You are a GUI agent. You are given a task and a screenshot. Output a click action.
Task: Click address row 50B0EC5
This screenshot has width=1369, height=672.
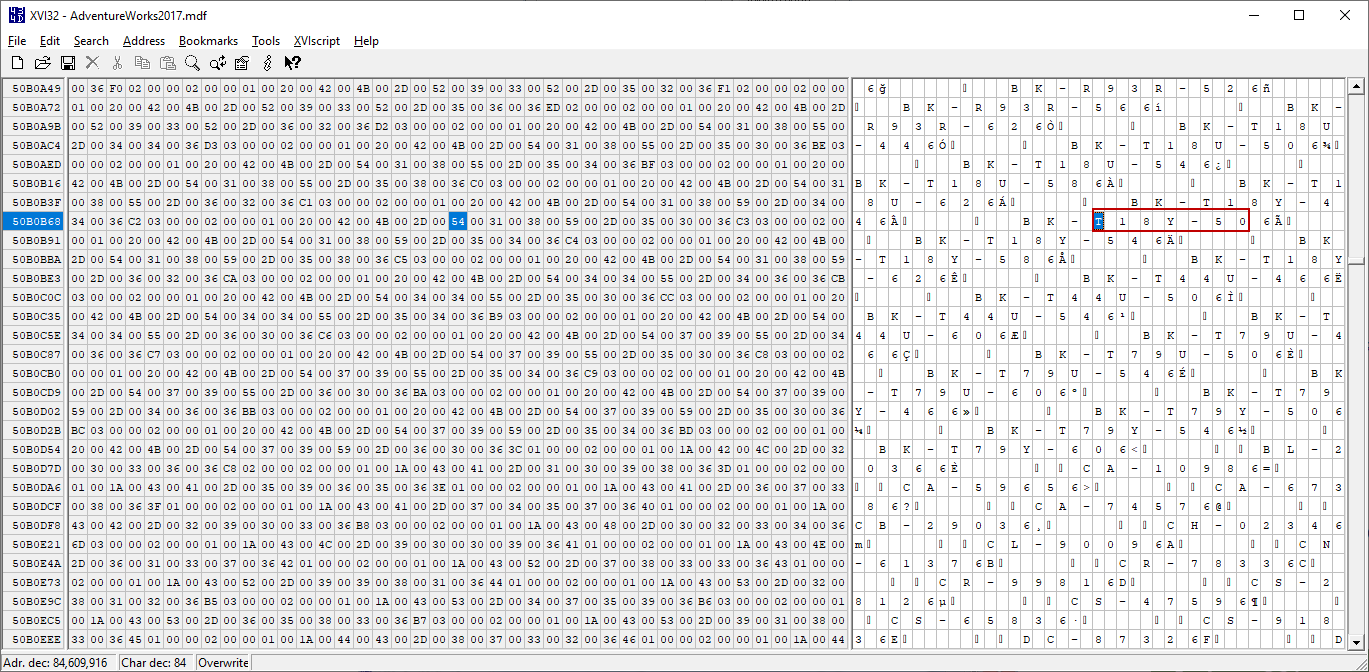pyautogui.click(x=35, y=621)
